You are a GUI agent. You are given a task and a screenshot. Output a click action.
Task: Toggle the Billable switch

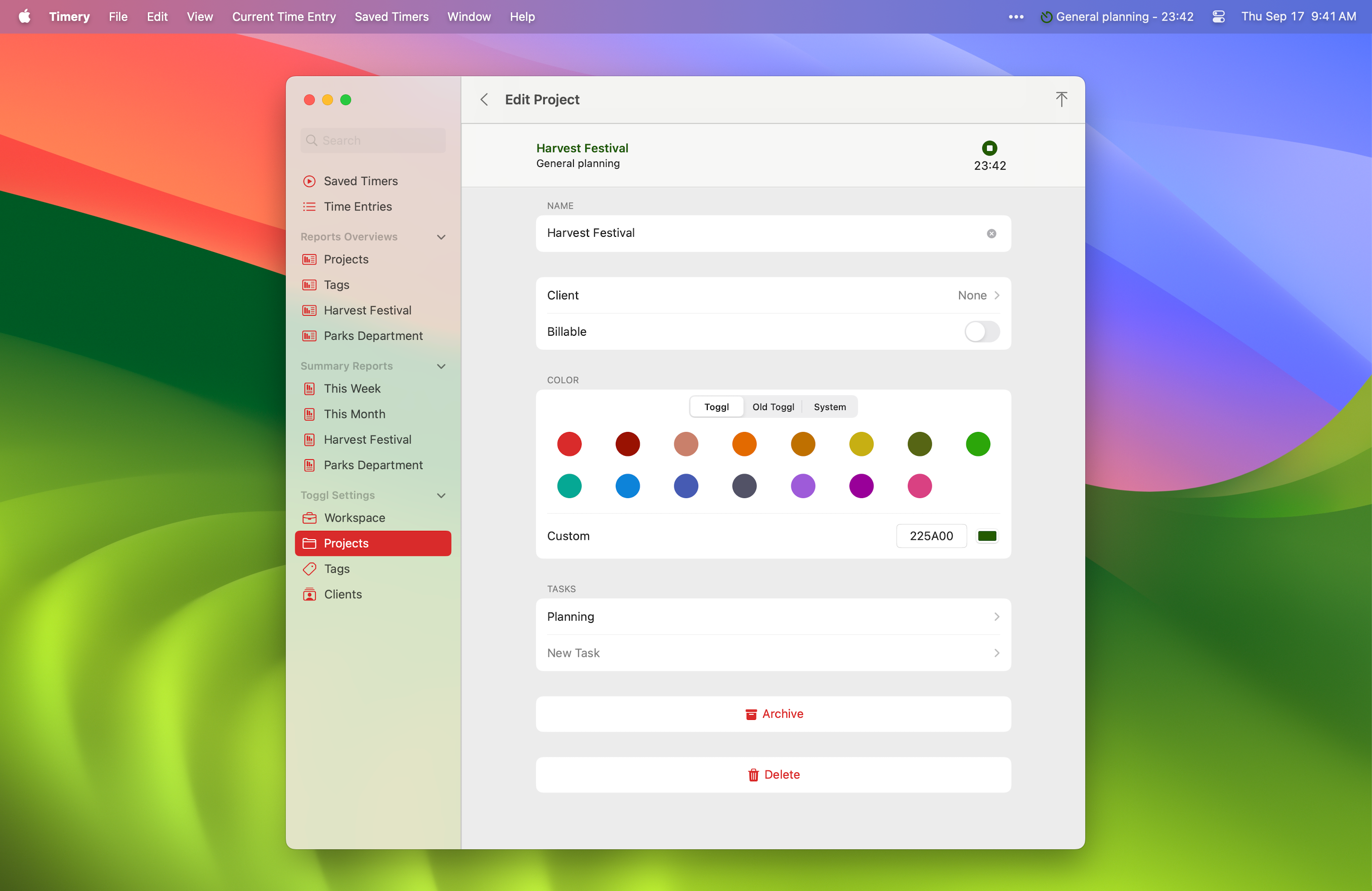(982, 331)
